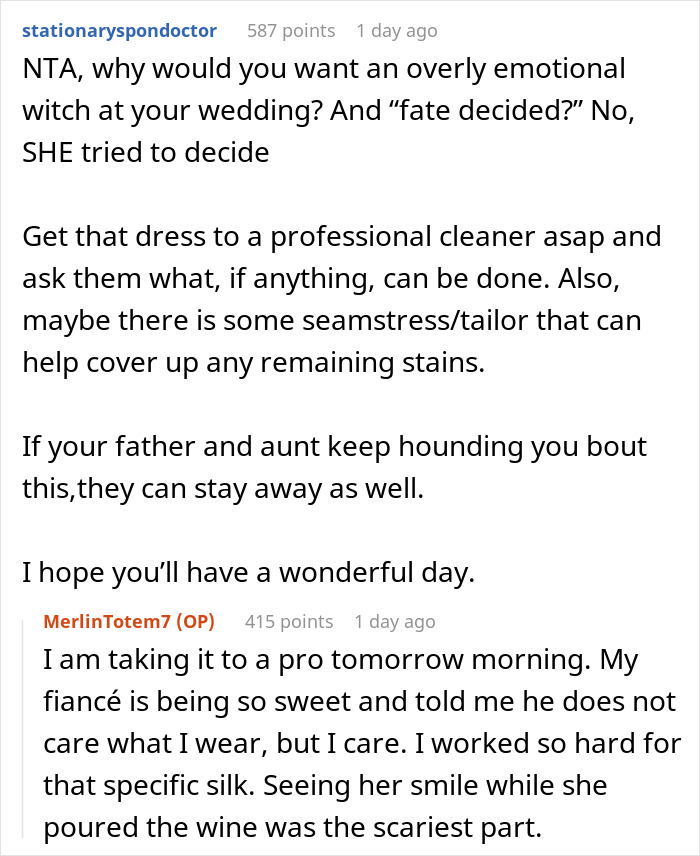
Task: Click the timestamp on stationaryspondoctor's comment
Action: 397,30
